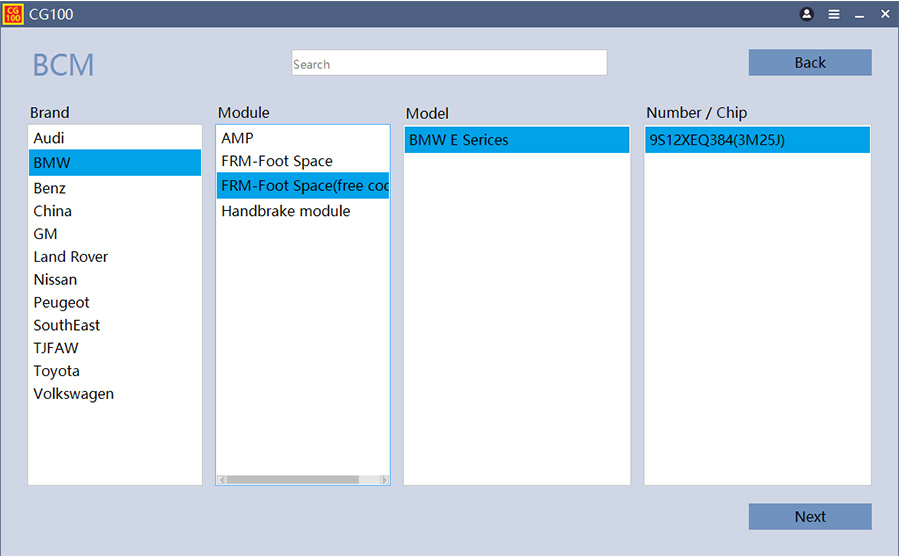Focus the Search input field
Image resolution: width=900 pixels, height=556 pixels.
[x=449, y=63]
